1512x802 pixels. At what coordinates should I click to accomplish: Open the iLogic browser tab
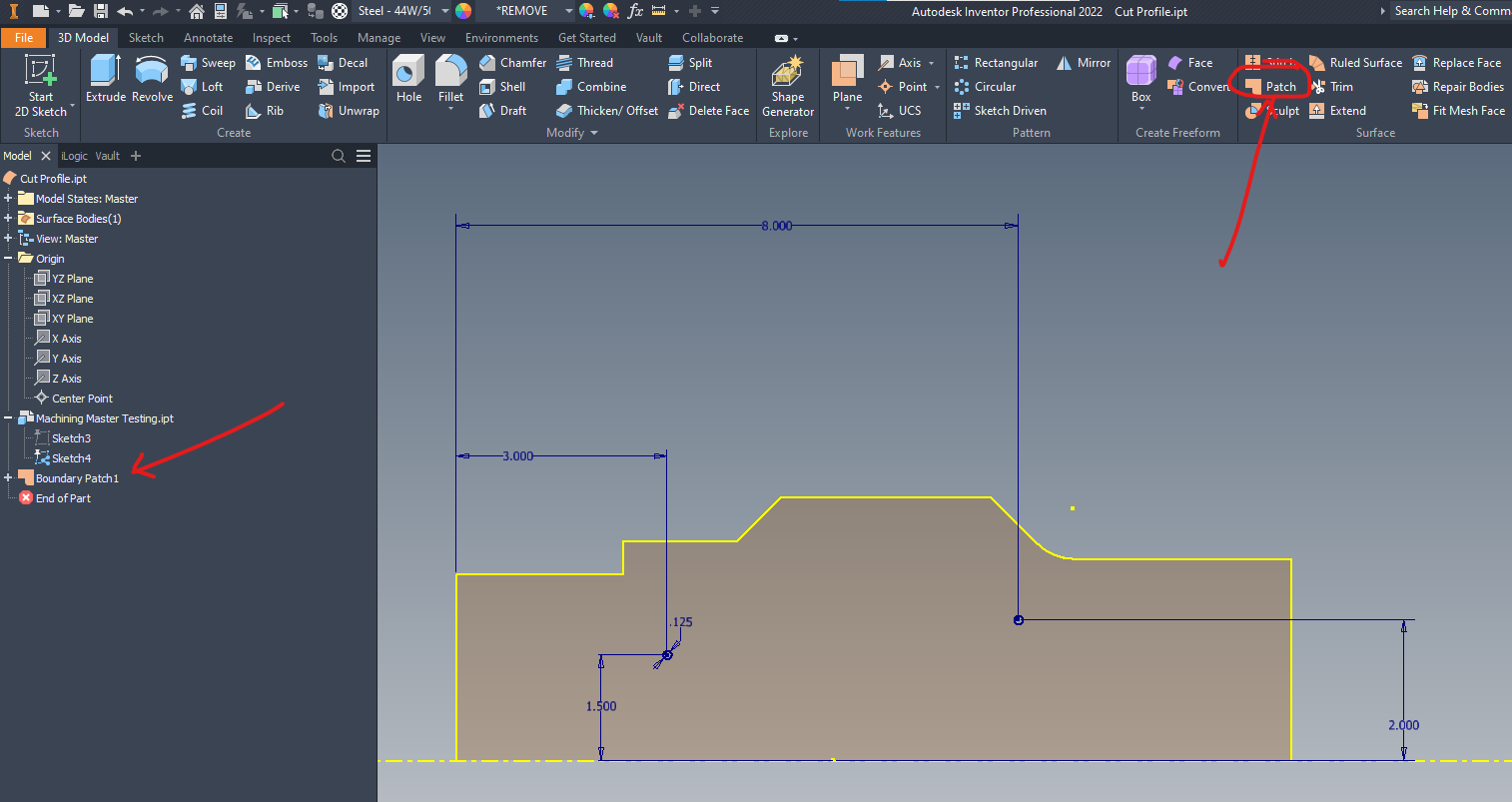coord(73,155)
